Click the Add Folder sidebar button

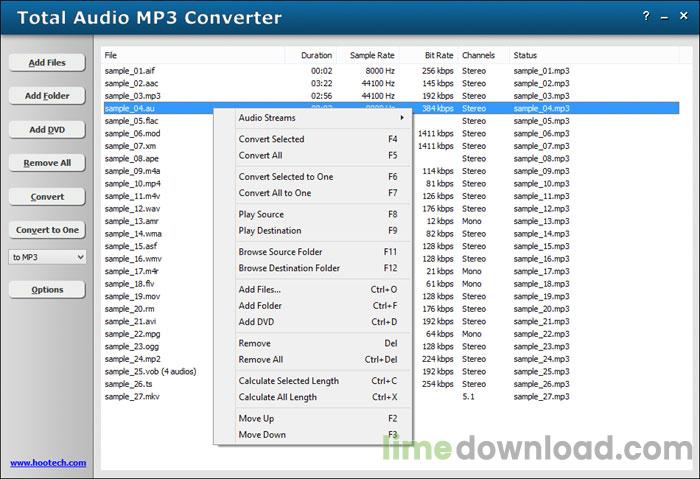coord(47,96)
